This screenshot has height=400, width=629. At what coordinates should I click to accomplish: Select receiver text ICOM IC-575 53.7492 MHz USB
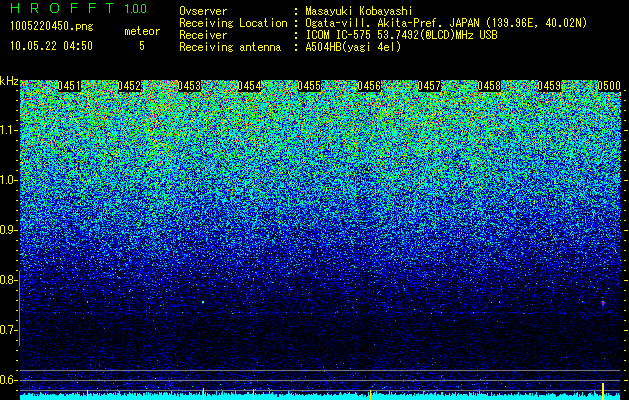point(401,35)
